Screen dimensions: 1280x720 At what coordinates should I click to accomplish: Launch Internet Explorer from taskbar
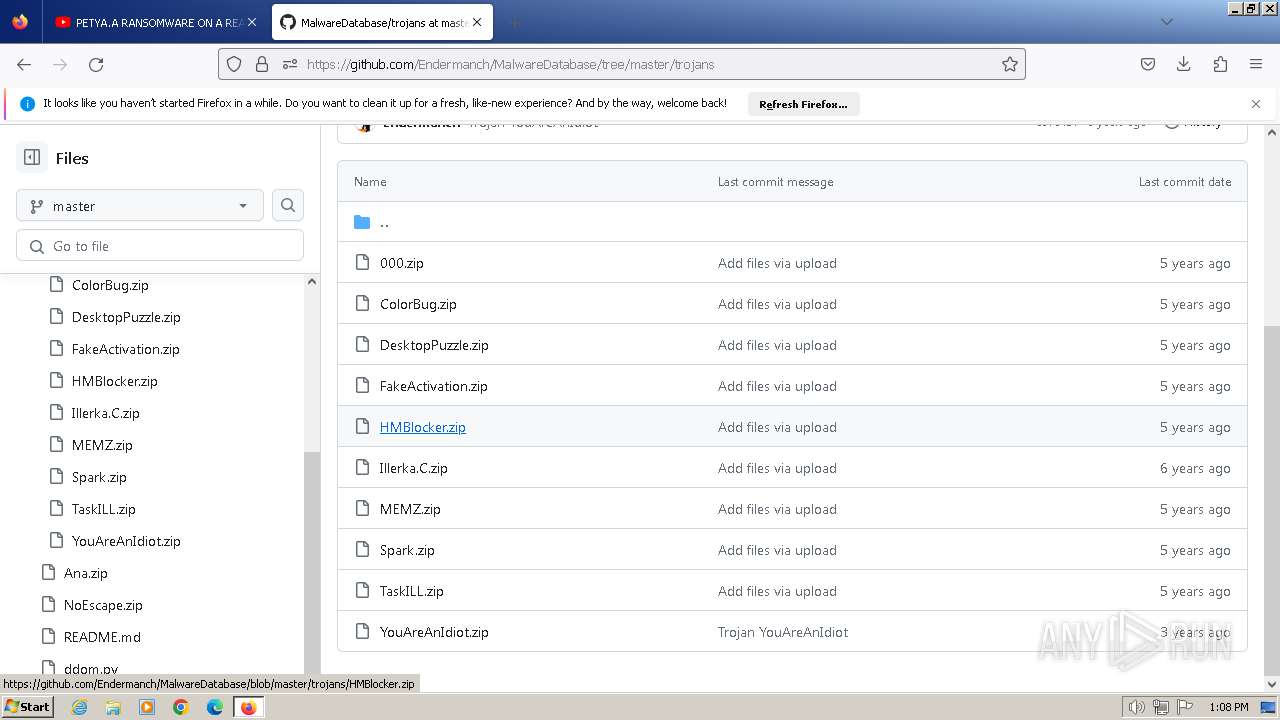80,707
